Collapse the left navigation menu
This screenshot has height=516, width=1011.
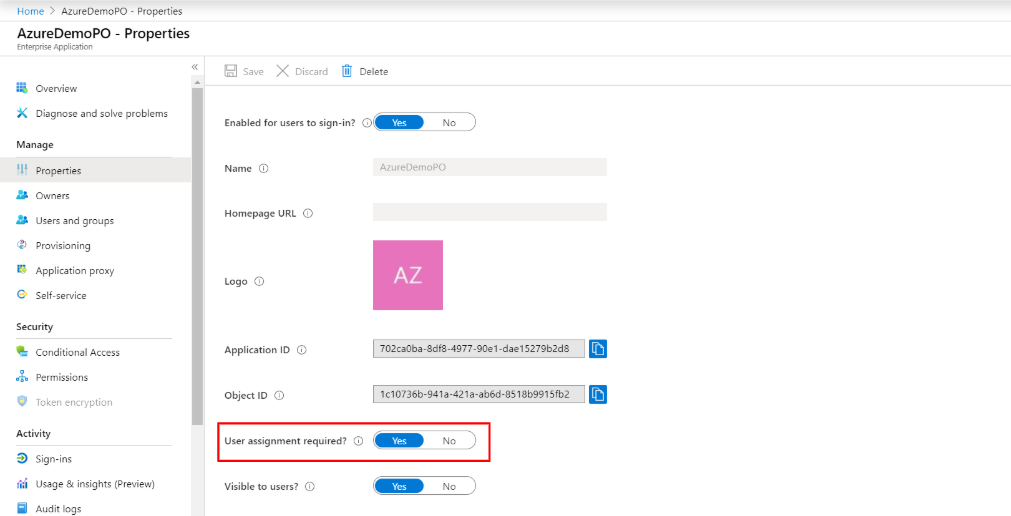point(195,67)
